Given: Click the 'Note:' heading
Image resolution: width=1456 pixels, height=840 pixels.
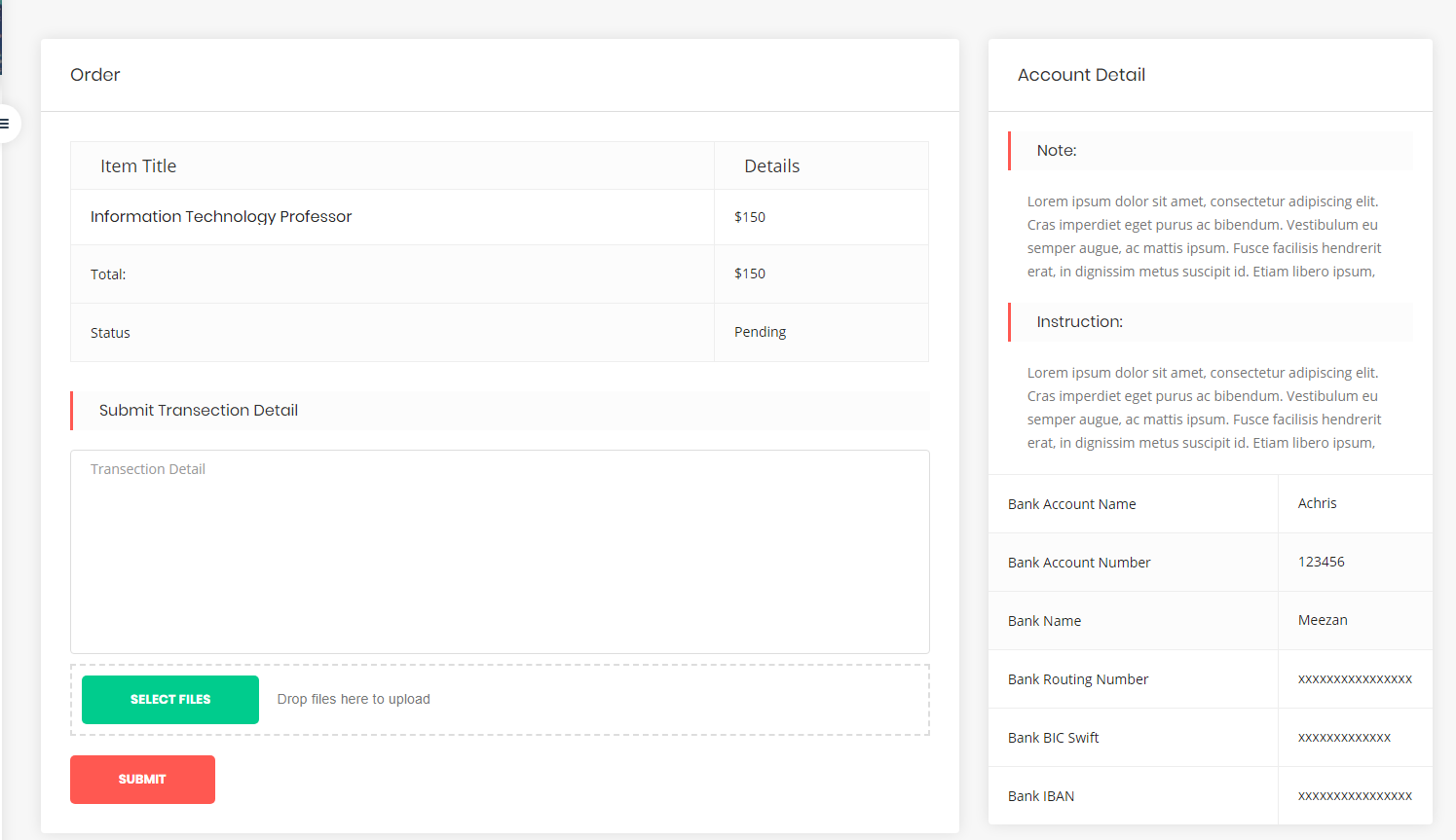Looking at the screenshot, I should tap(1057, 151).
